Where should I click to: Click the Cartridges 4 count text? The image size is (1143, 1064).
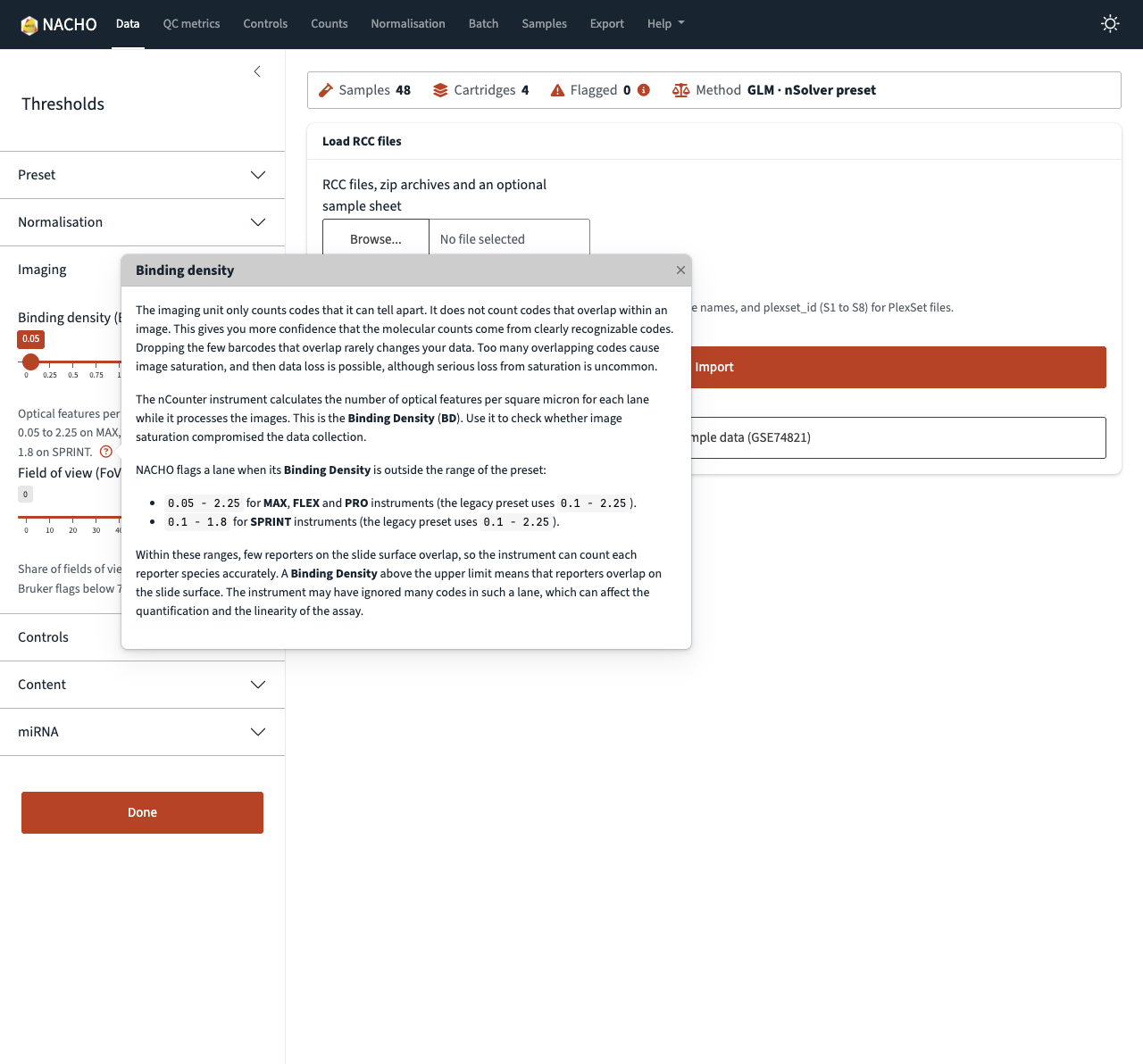pos(491,90)
